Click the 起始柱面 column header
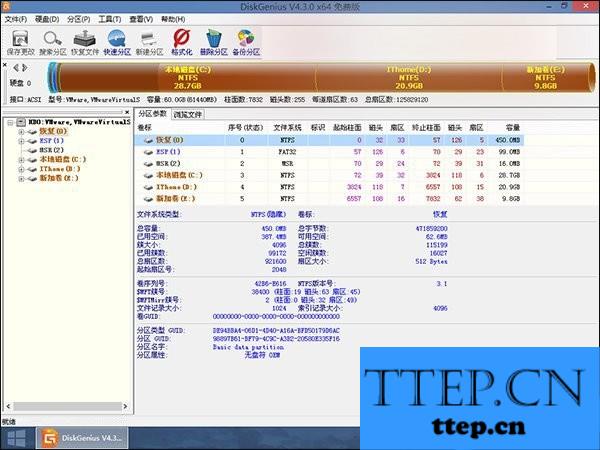600x450 pixels. [x=347, y=128]
